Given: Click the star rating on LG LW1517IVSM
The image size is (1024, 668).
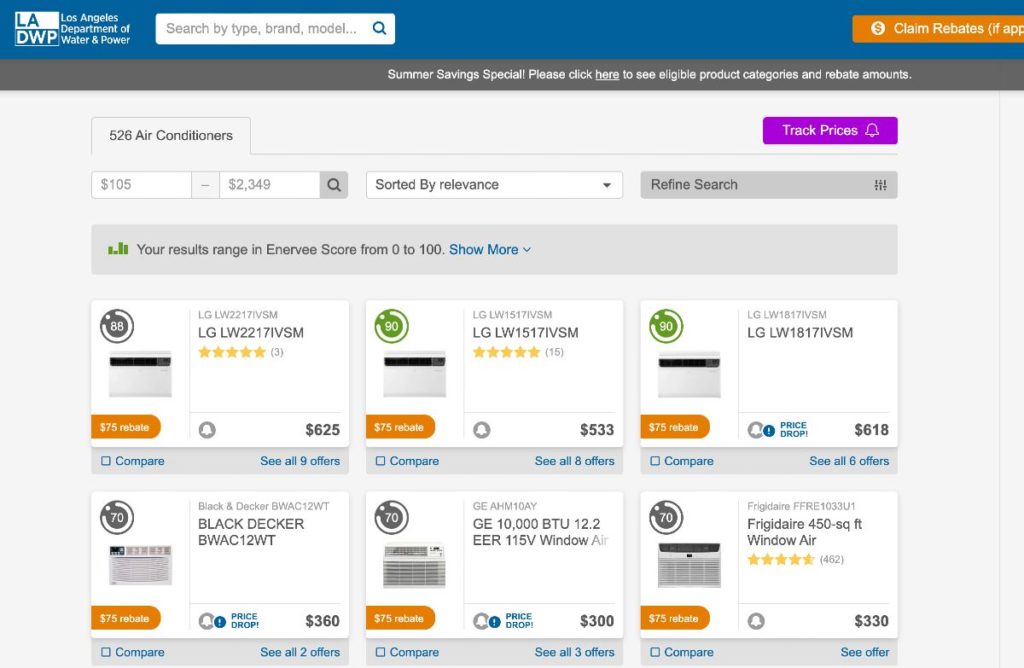Looking at the screenshot, I should tap(506, 352).
